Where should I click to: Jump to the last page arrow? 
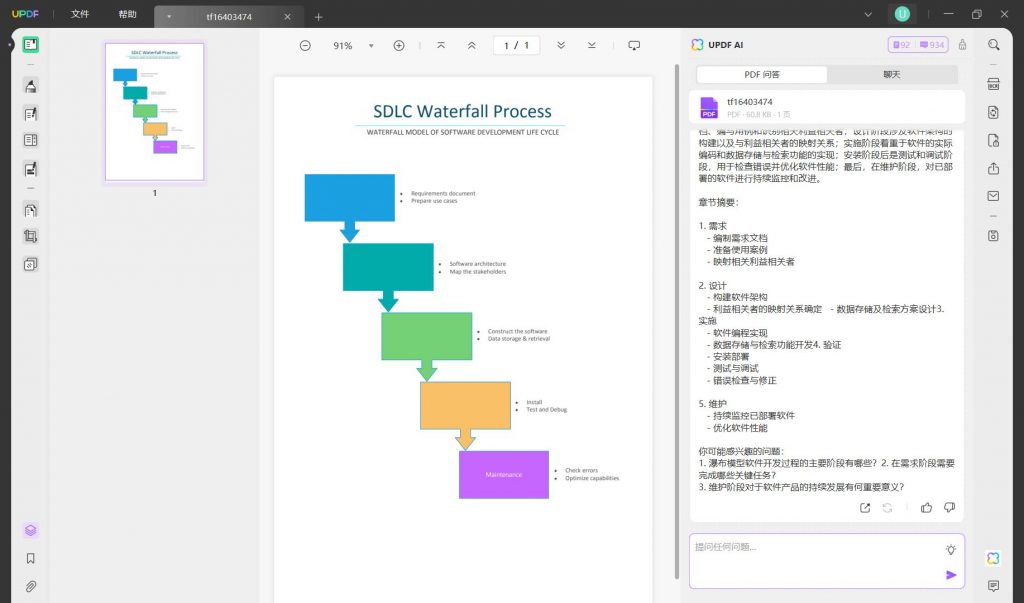pos(591,45)
